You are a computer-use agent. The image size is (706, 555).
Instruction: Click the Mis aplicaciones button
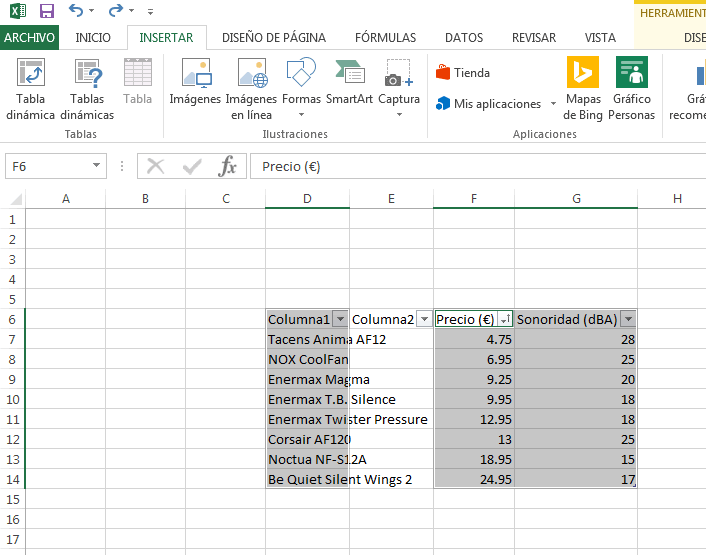(x=489, y=104)
